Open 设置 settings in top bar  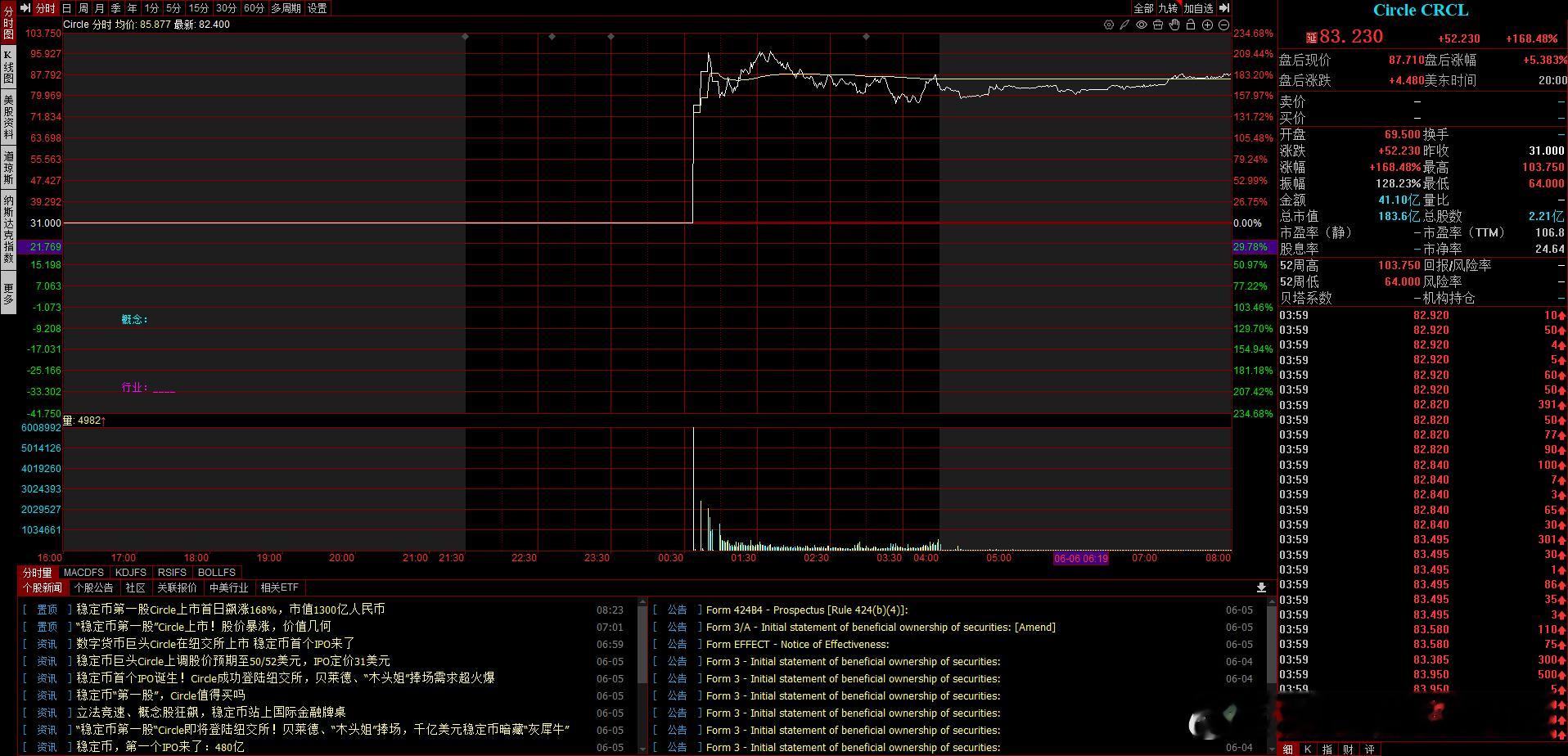[318, 8]
